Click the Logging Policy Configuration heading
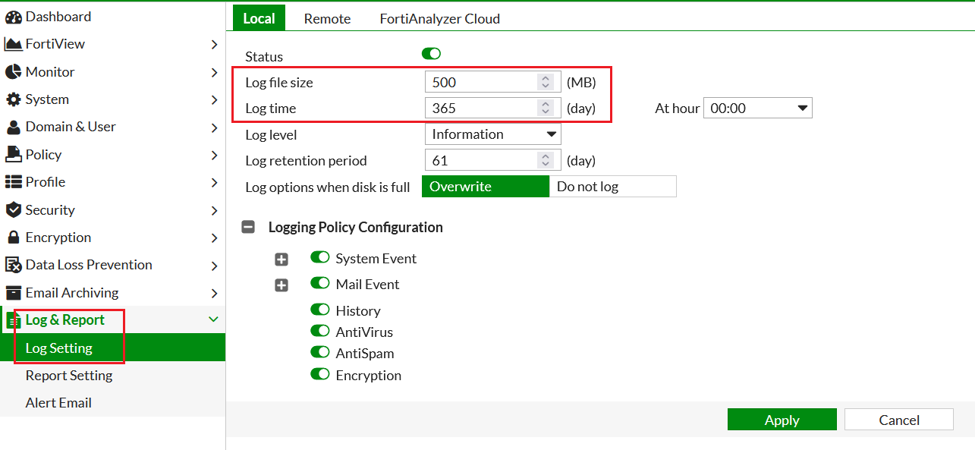The width and height of the screenshot is (975, 450). coord(356,227)
